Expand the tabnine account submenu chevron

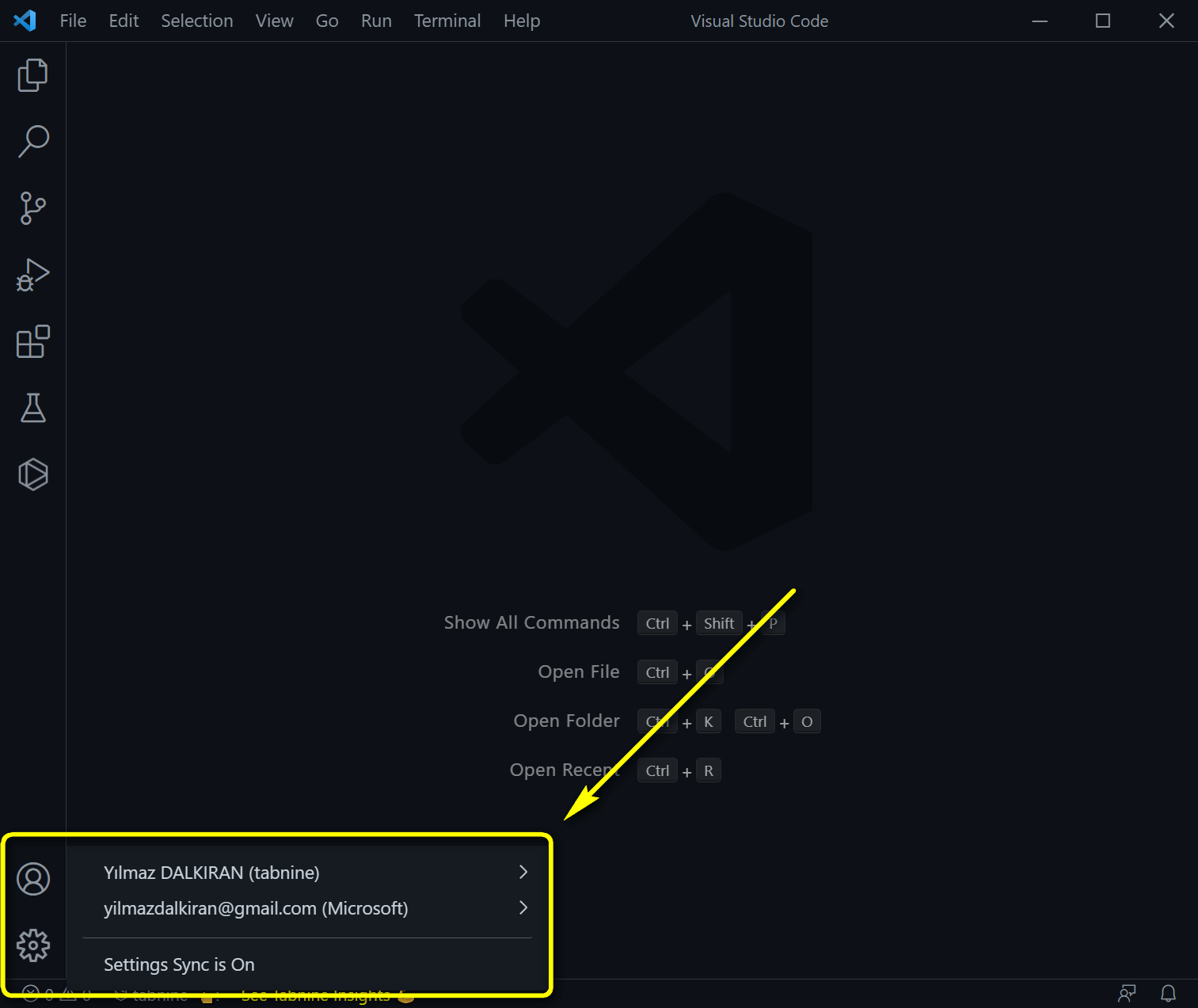[x=523, y=872]
